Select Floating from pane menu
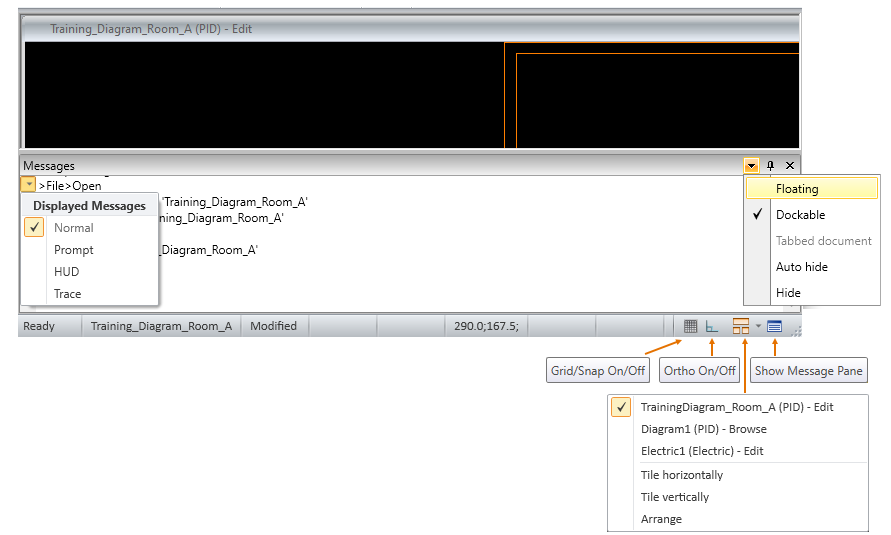This screenshot has width=891, height=535. click(x=797, y=189)
